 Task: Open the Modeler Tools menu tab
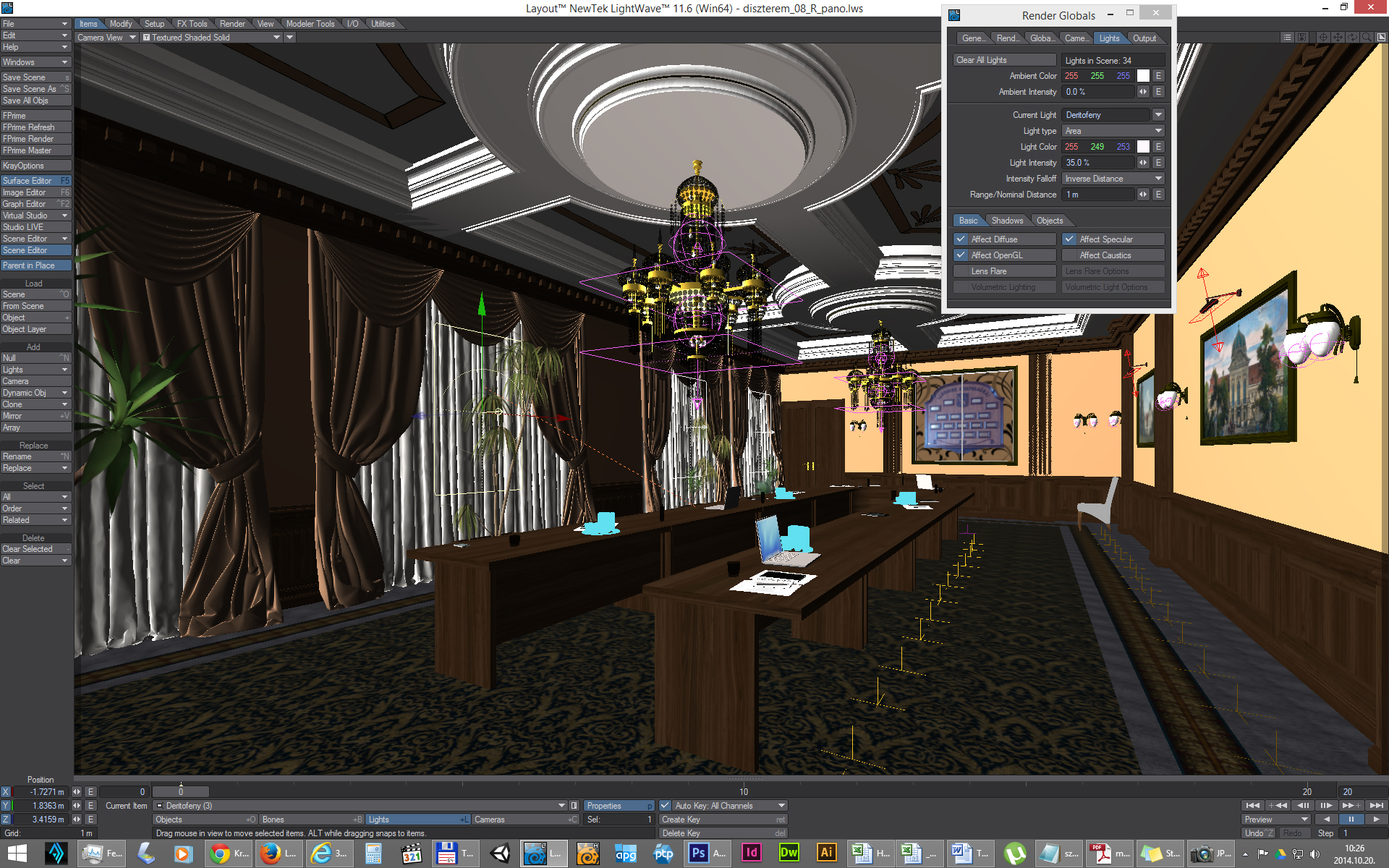[310, 24]
